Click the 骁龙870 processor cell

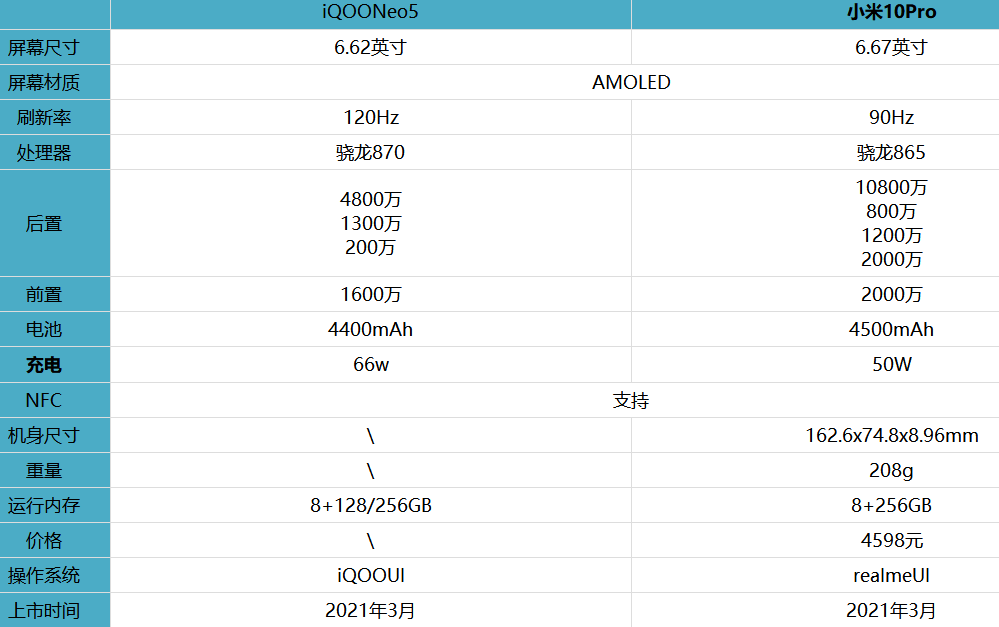point(370,152)
